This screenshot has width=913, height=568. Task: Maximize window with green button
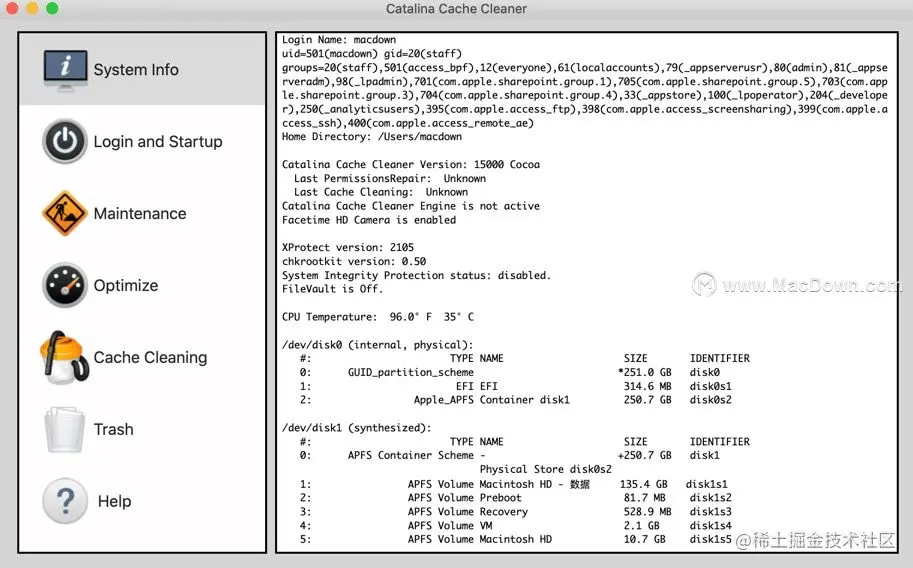point(52,8)
